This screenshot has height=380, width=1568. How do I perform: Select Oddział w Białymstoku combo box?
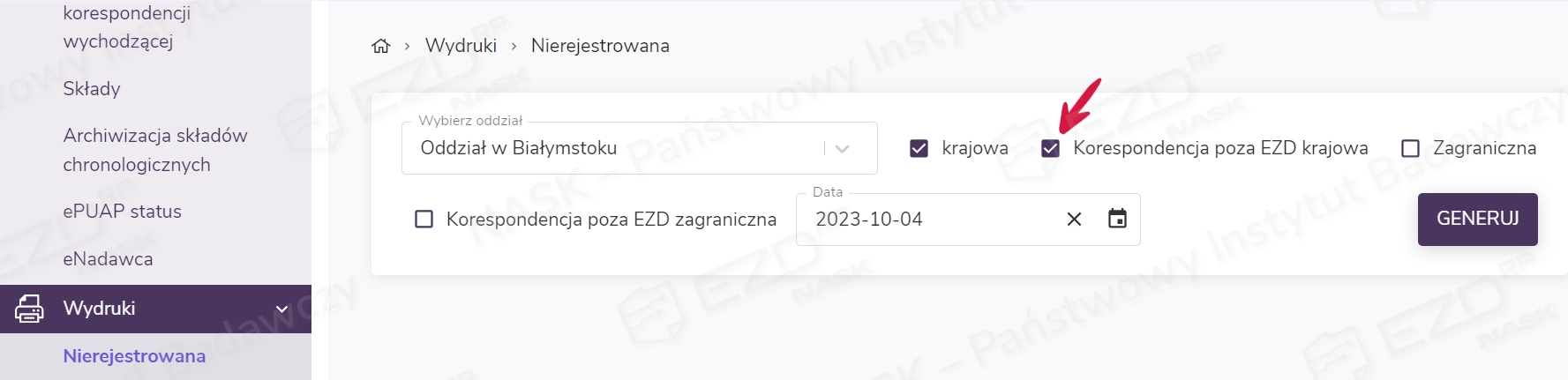[618, 148]
